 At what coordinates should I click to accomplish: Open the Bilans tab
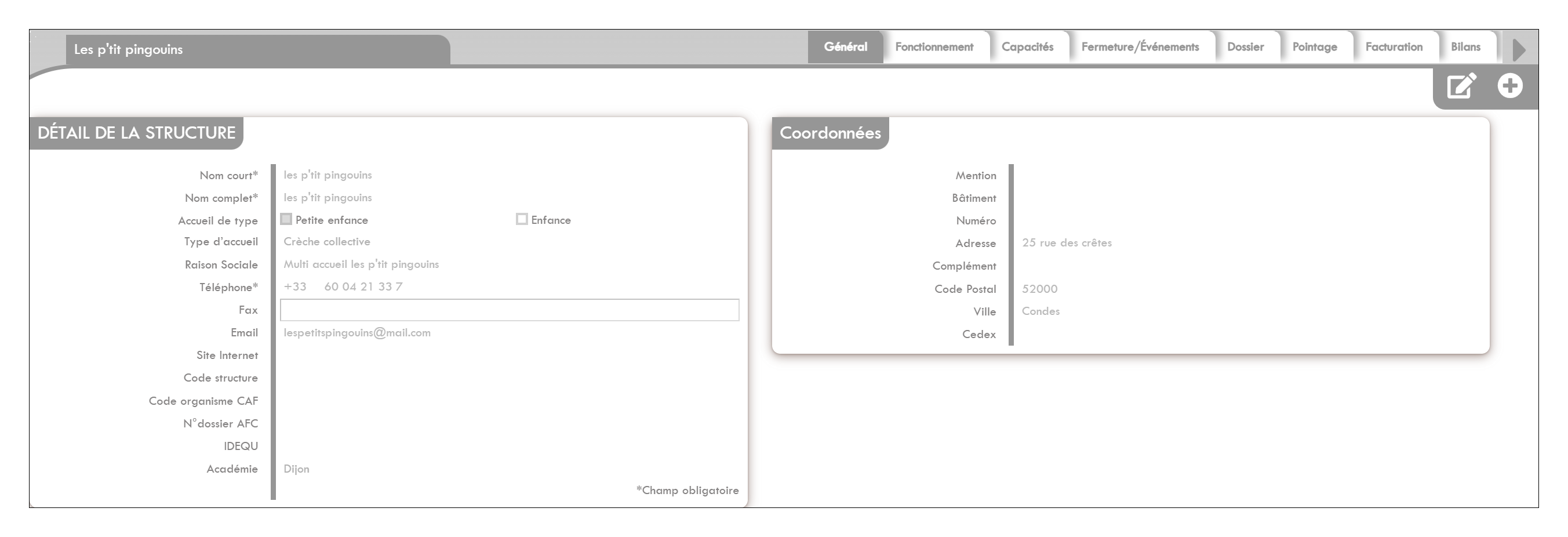pos(1466,47)
